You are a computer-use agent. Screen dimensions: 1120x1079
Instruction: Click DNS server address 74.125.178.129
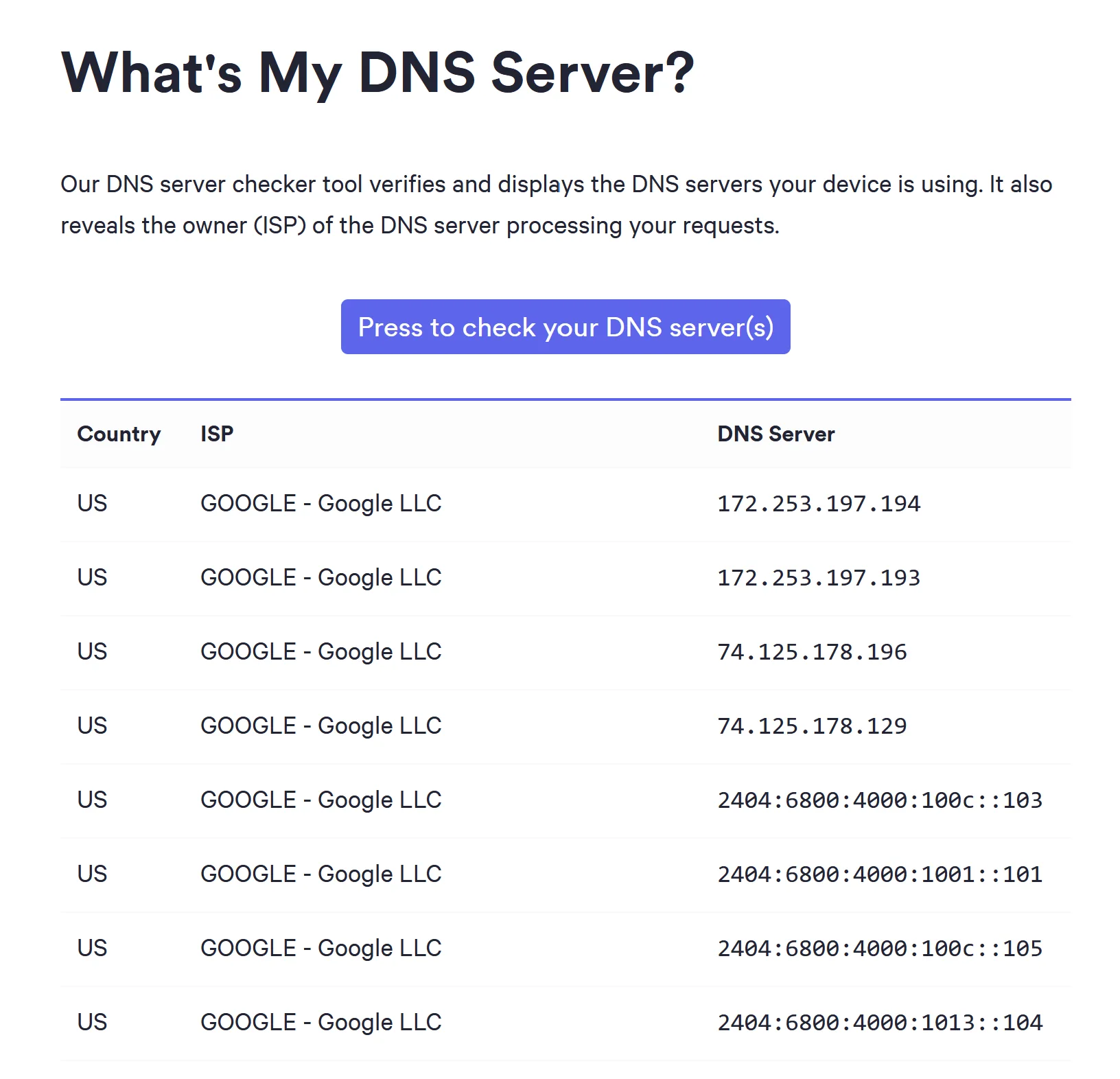(812, 726)
